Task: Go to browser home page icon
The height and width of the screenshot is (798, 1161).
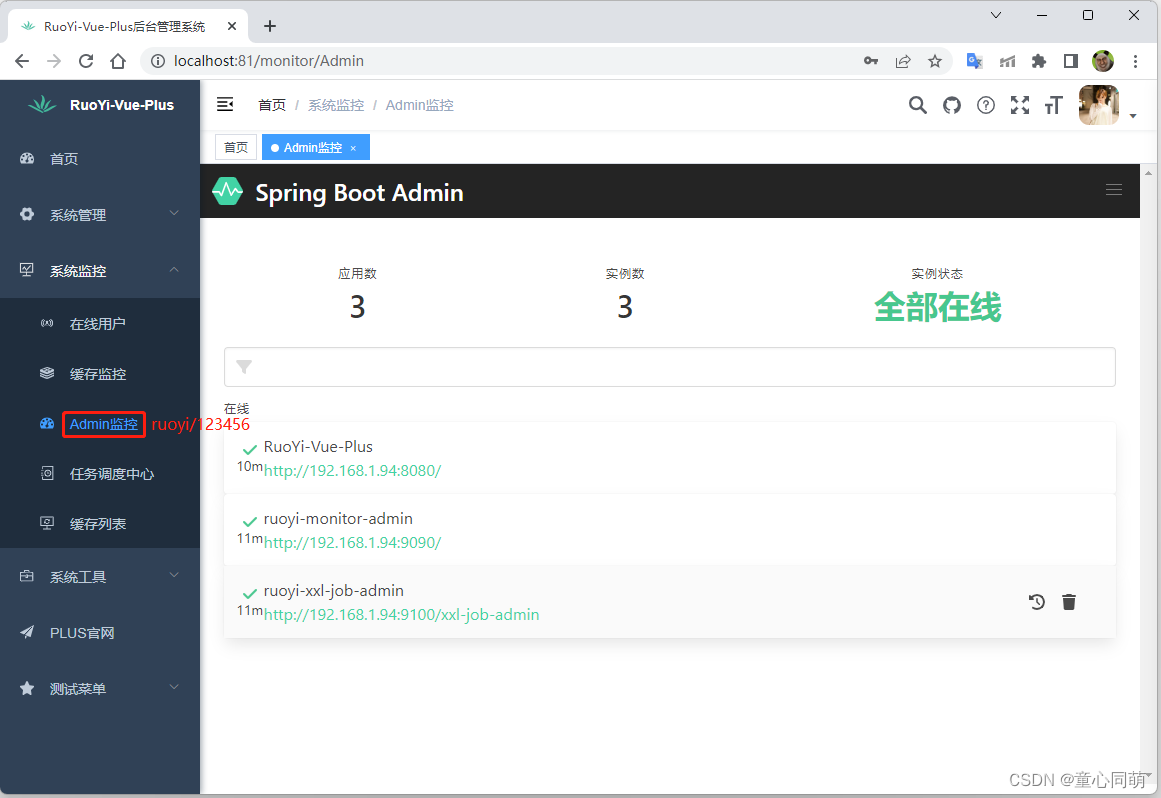Action: 118,61
